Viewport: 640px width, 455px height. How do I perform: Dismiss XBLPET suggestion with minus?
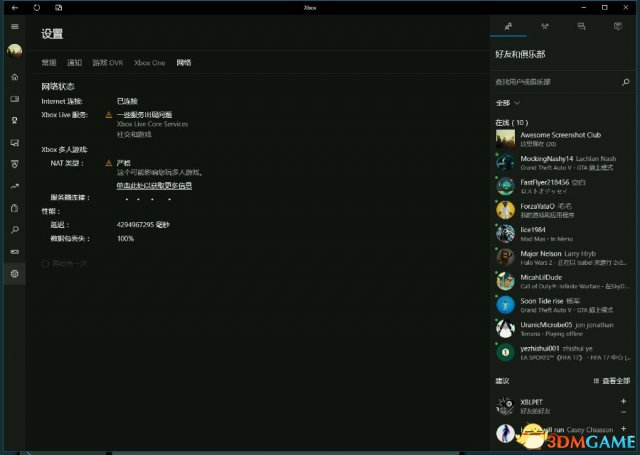pyautogui.click(x=623, y=412)
